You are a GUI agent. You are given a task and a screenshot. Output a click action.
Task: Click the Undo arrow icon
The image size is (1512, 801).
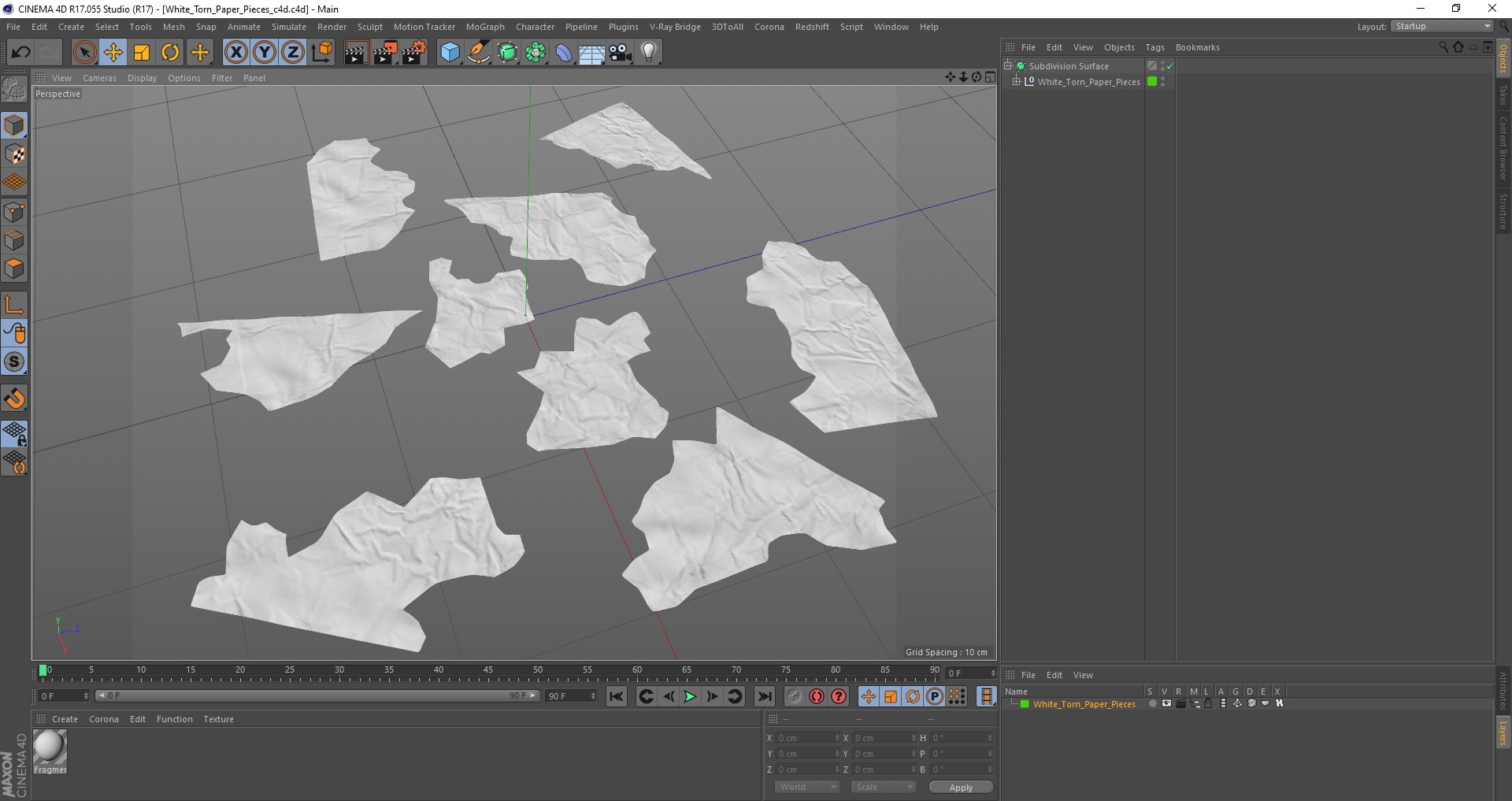tap(20, 53)
